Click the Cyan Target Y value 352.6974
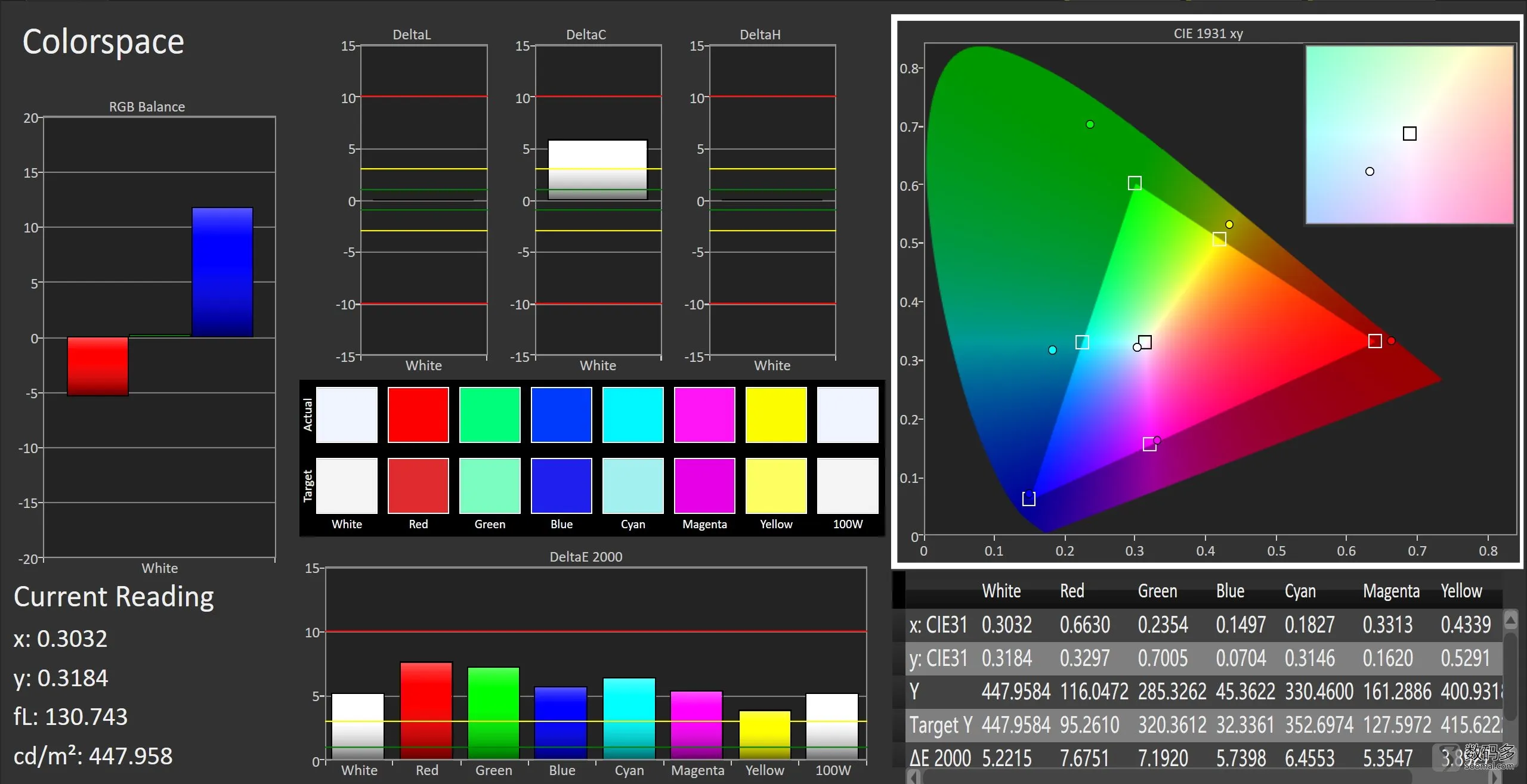This screenshot has height=784, width=1527. coord(1319,726)
